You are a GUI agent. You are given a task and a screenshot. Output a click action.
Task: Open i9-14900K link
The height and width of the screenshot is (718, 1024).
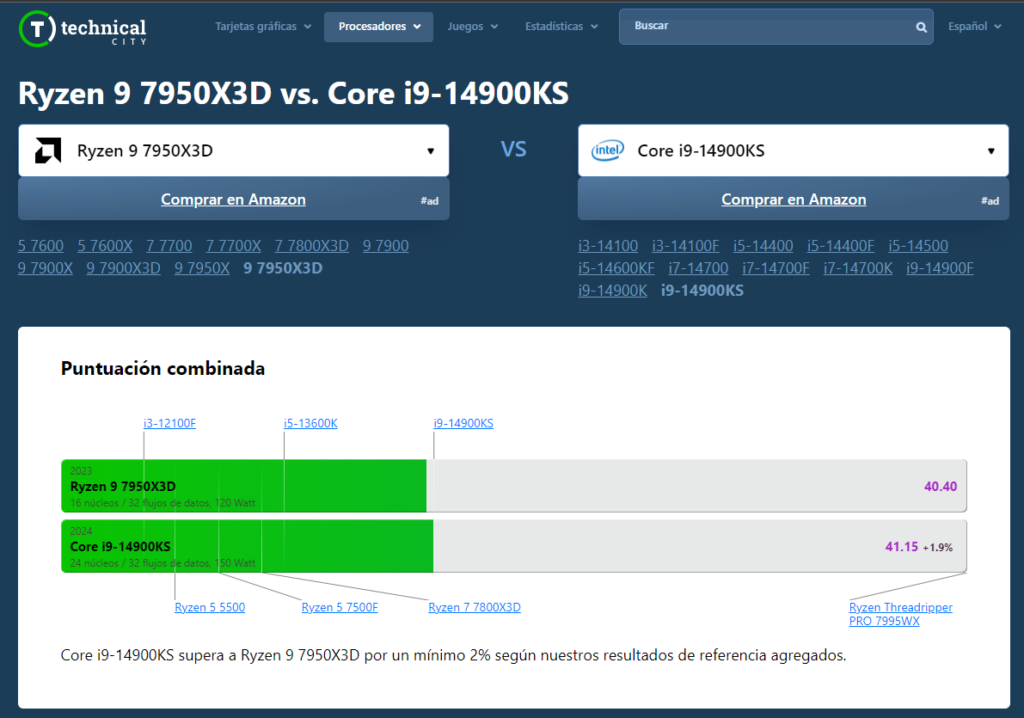613,291
